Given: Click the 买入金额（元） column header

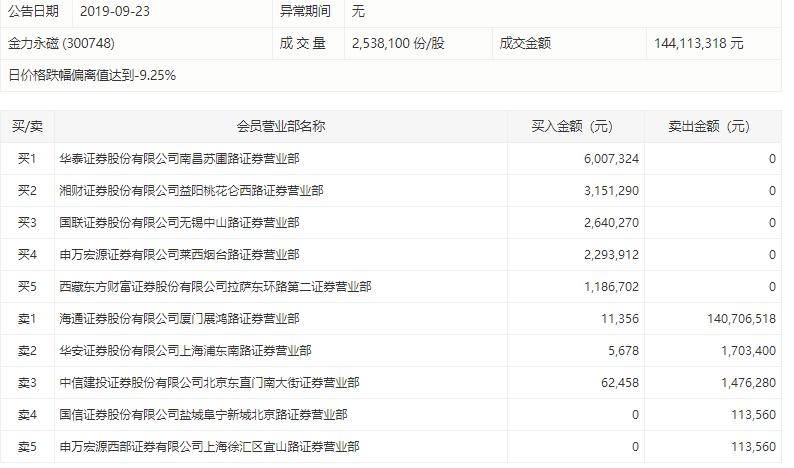Looking at the screenshot, I should point(576,127).
